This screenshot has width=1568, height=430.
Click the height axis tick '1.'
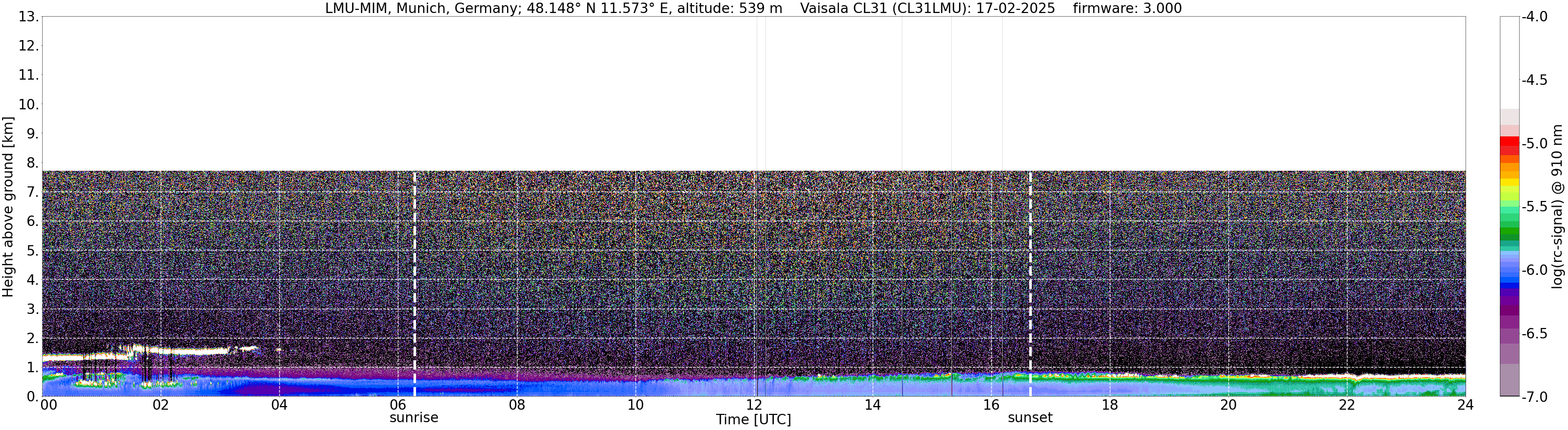(32, 368)
